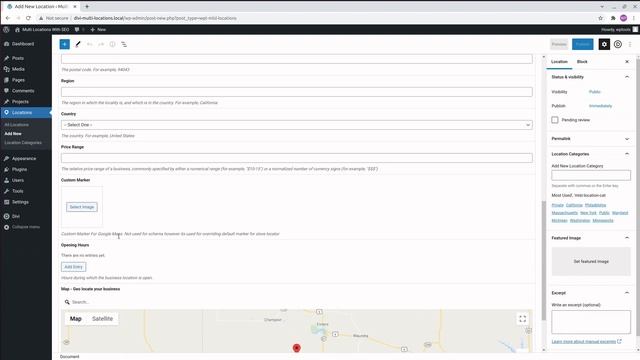Open the Divi circular icon in top toolbar

click(x=618, y=44)
